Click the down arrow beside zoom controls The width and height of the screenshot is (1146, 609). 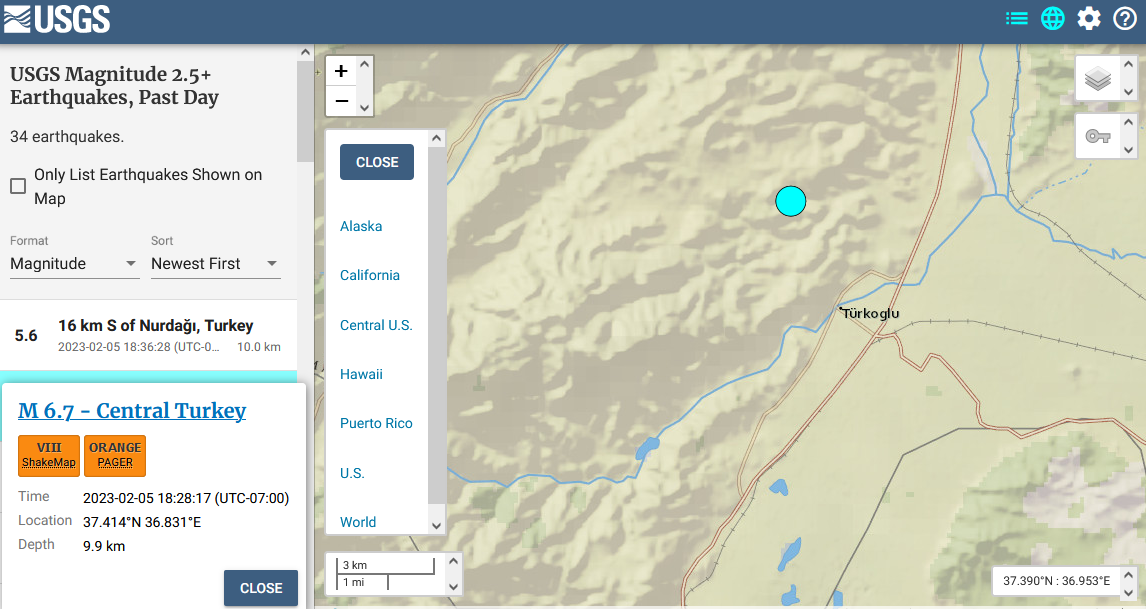(x=365, y=107)
